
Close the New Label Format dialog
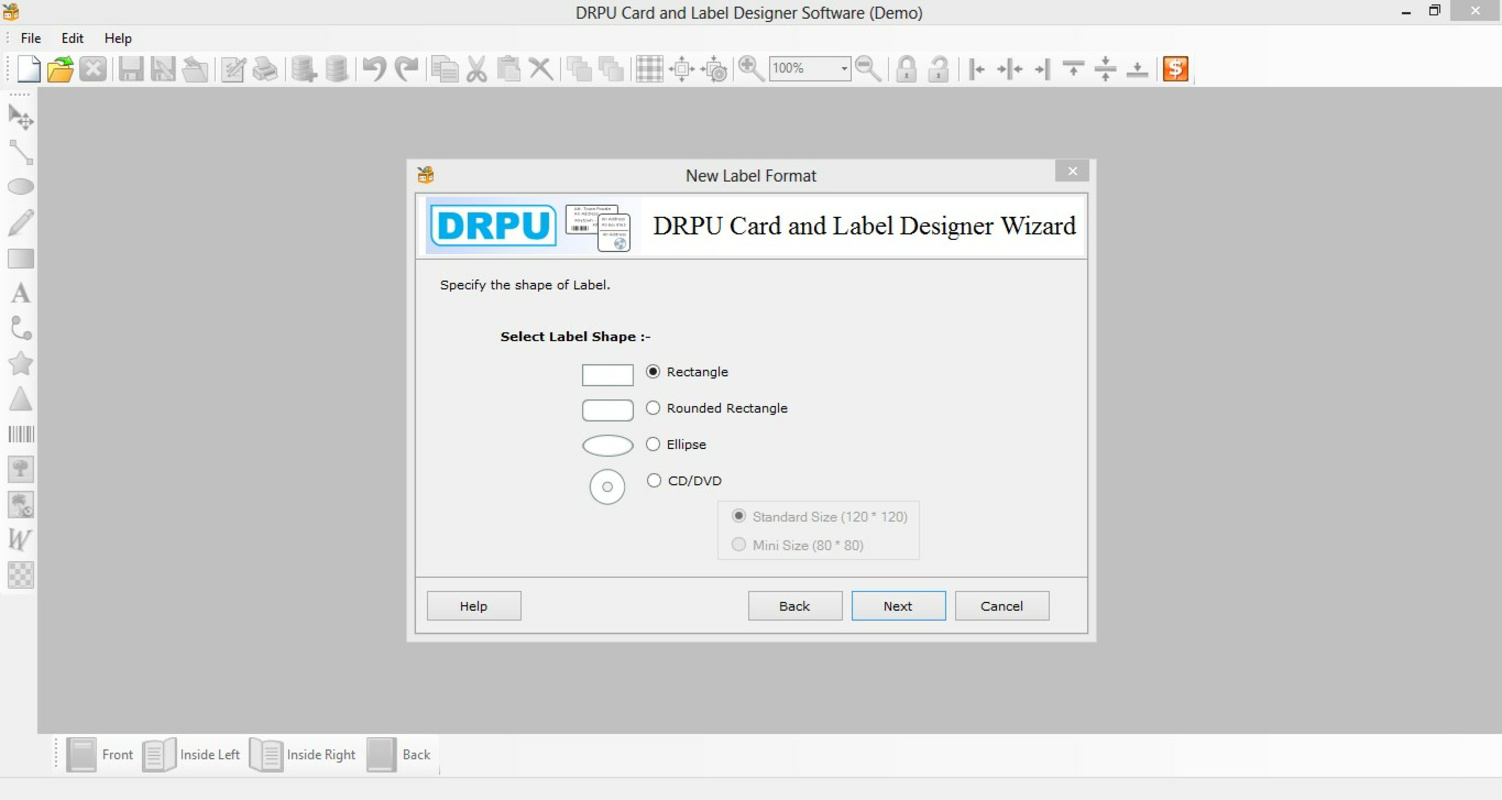(x=1072, y=171)
